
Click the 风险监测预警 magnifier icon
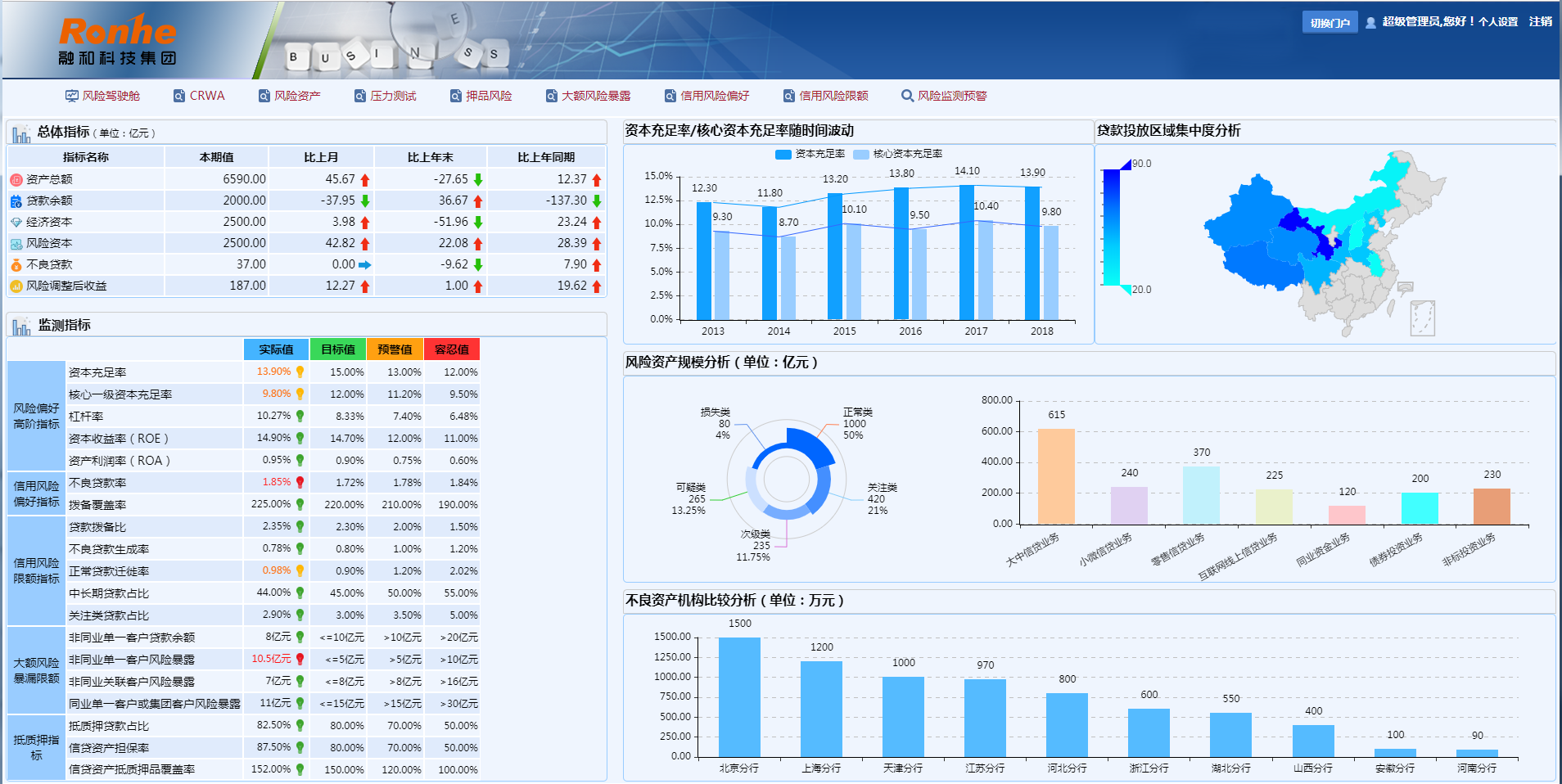click(x=907, y=96)
